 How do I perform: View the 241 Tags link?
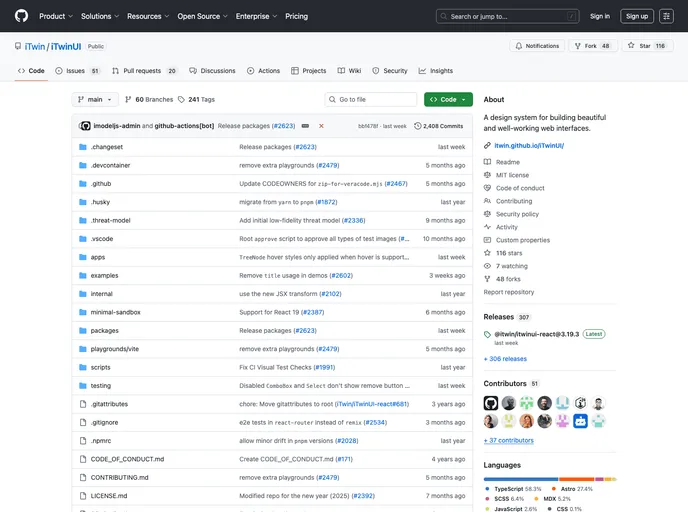[x=196, y=100]
